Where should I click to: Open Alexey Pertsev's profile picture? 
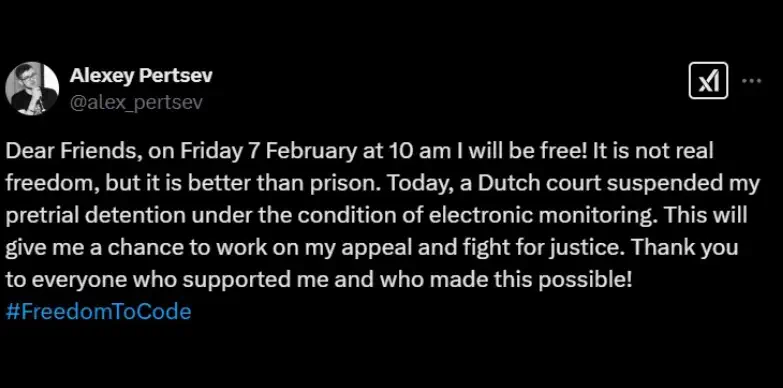32,88
